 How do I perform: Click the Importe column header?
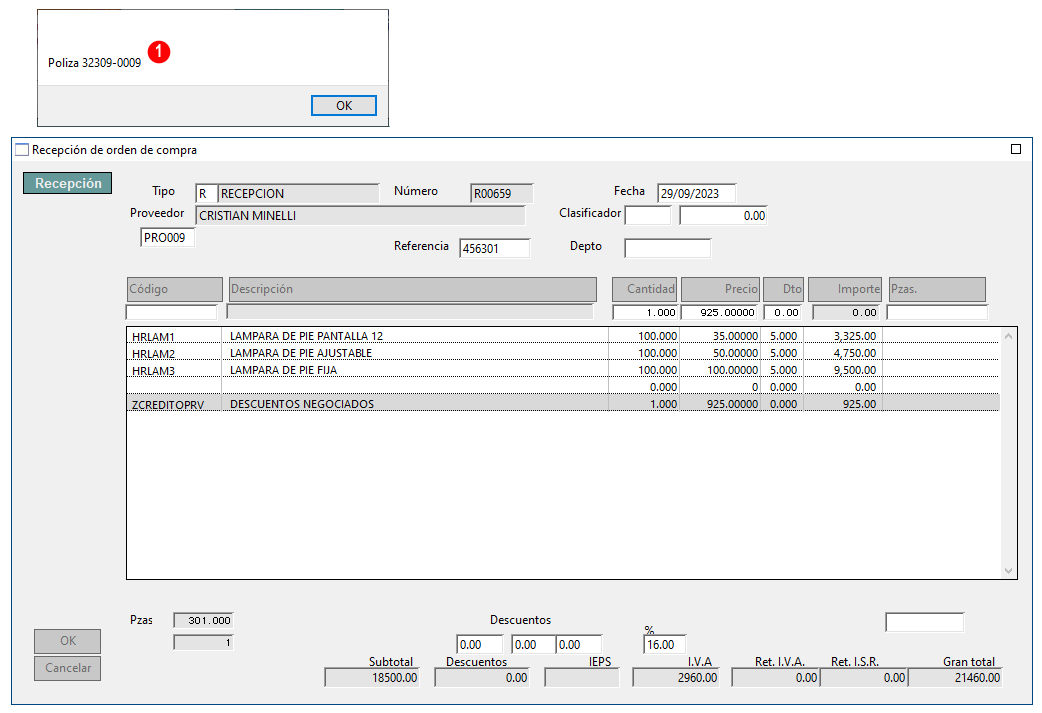(x=845, y=289)
